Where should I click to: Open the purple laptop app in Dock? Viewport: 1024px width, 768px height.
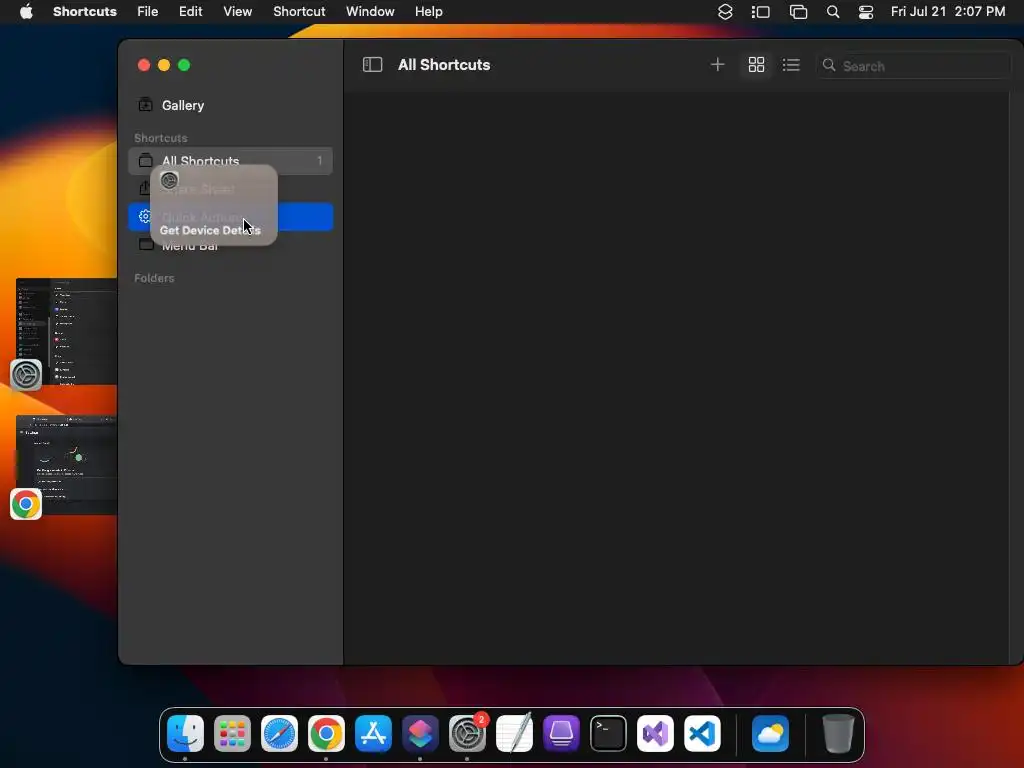click(562, 733)
